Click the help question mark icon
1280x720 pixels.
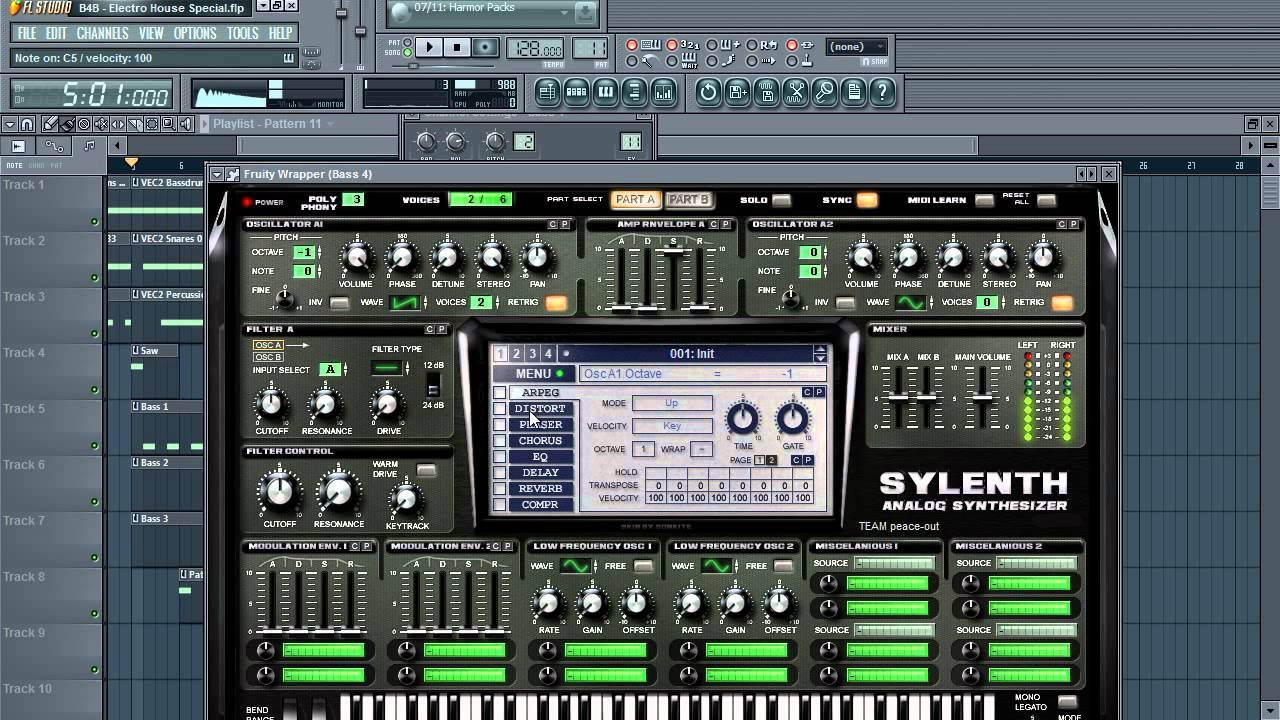[x=882, y=93]
